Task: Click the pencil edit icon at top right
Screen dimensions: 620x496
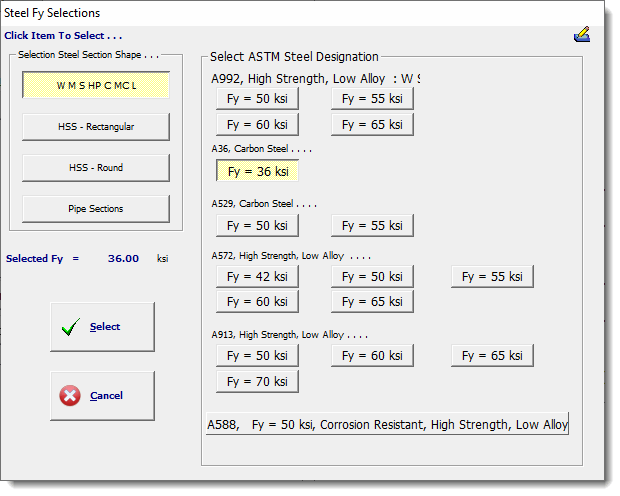Action: click(x=582, y=35)
